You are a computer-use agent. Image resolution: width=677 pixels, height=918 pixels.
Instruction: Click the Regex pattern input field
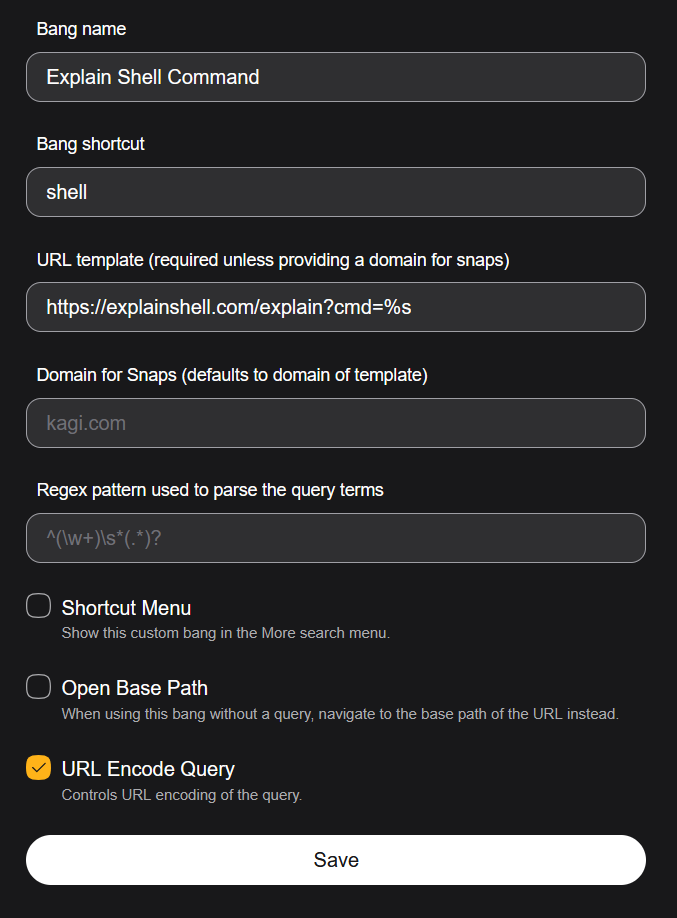(x=336, y=538)
